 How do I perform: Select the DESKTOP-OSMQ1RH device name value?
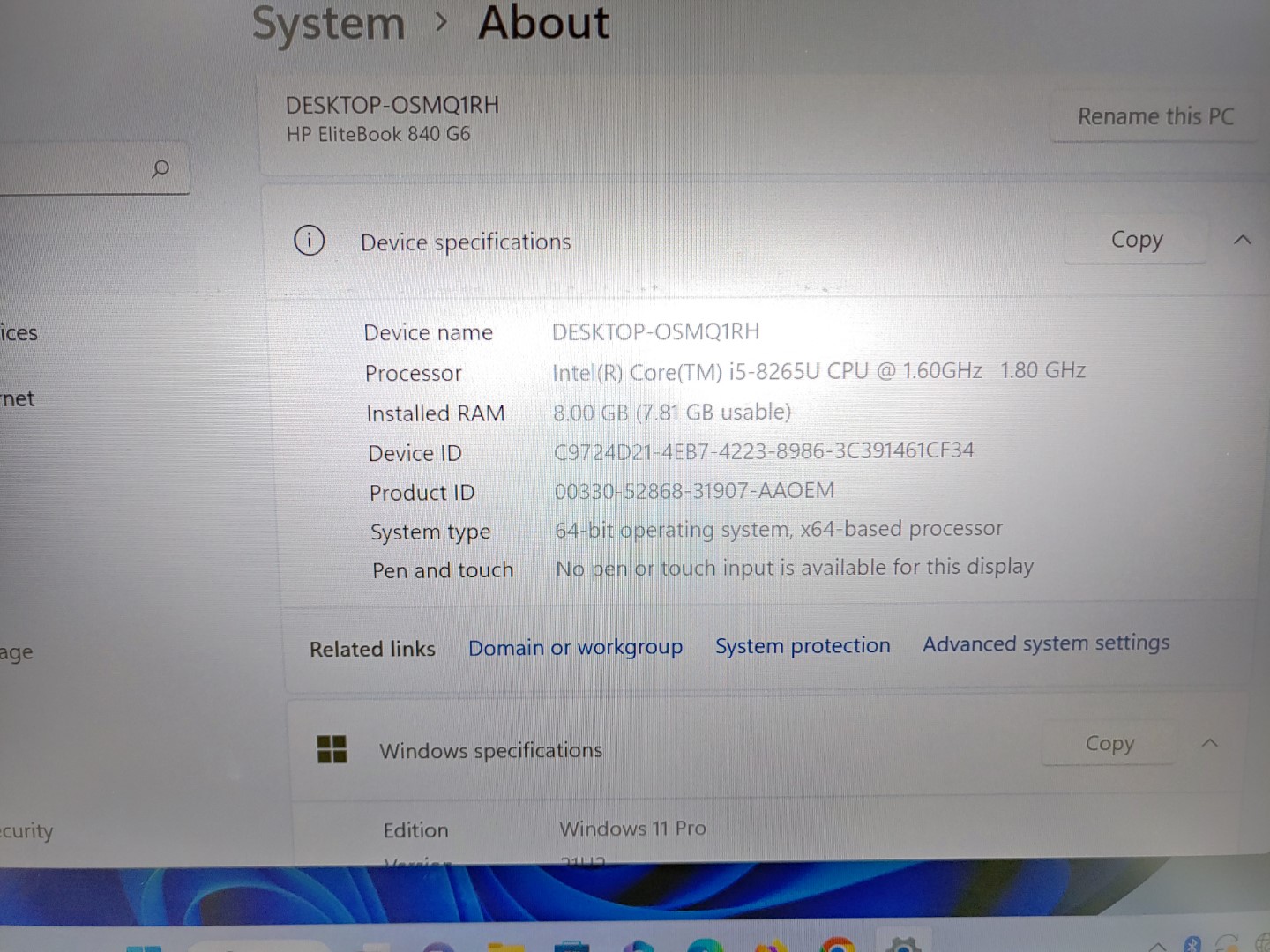[655, 331]
